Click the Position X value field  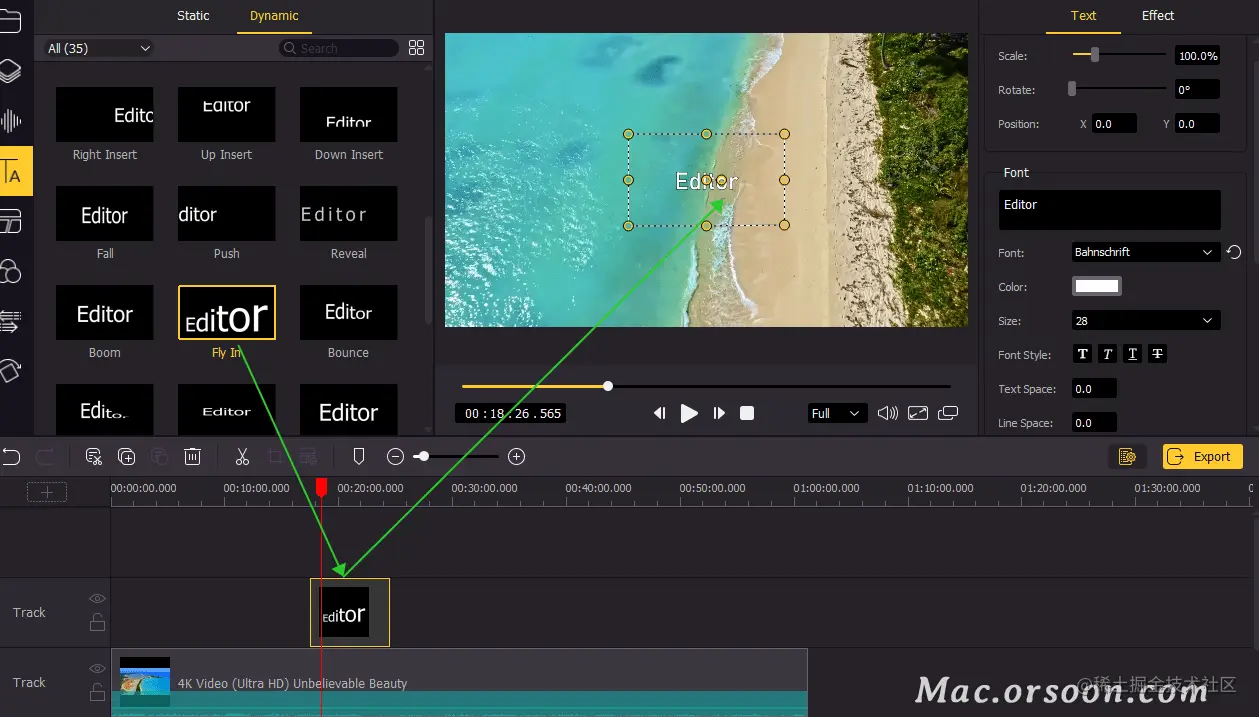1114,124
